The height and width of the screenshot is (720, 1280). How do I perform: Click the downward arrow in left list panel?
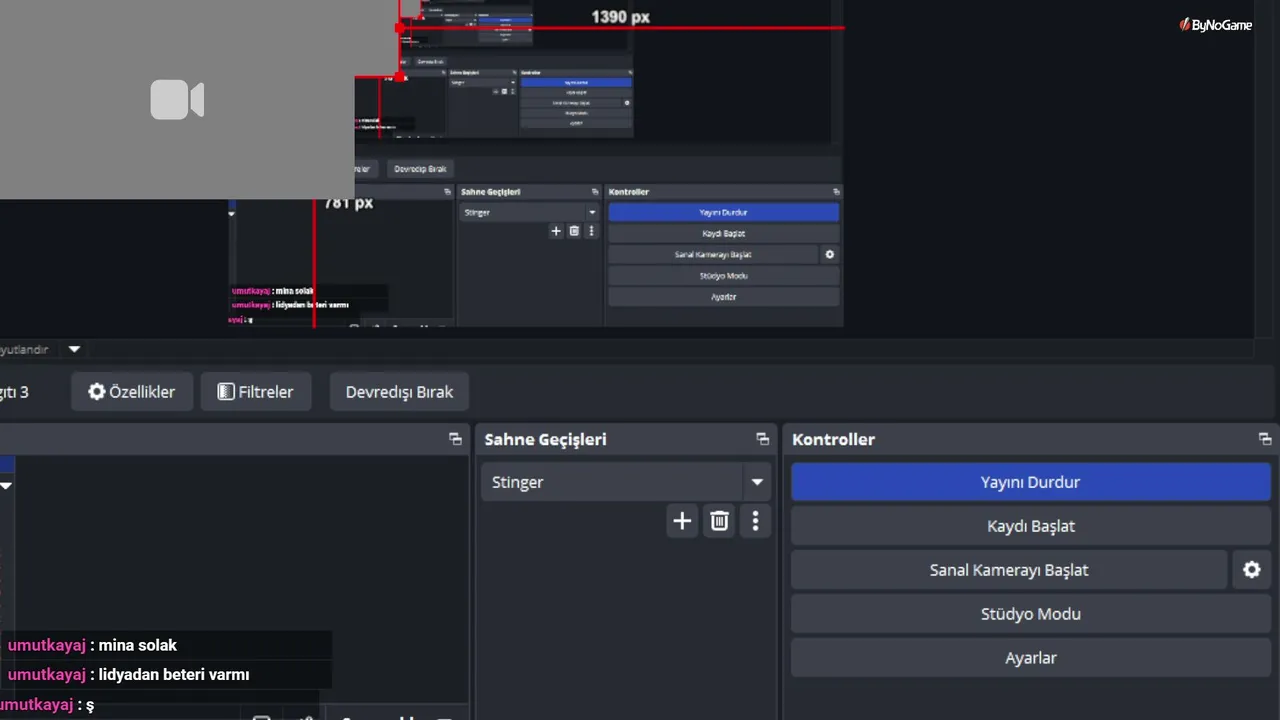[6, 485]
